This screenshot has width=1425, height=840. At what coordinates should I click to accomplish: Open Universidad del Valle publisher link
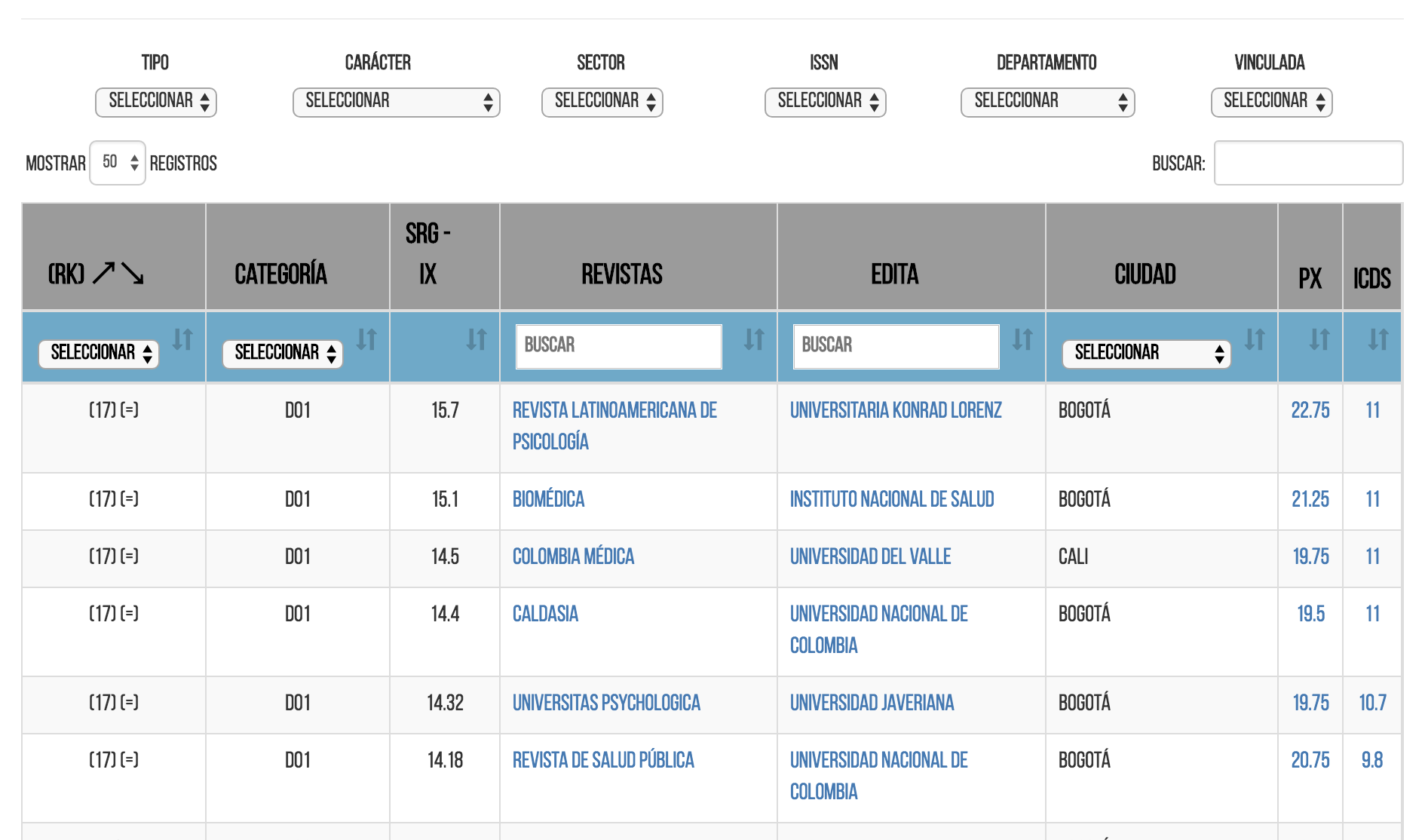coord(870,556)
